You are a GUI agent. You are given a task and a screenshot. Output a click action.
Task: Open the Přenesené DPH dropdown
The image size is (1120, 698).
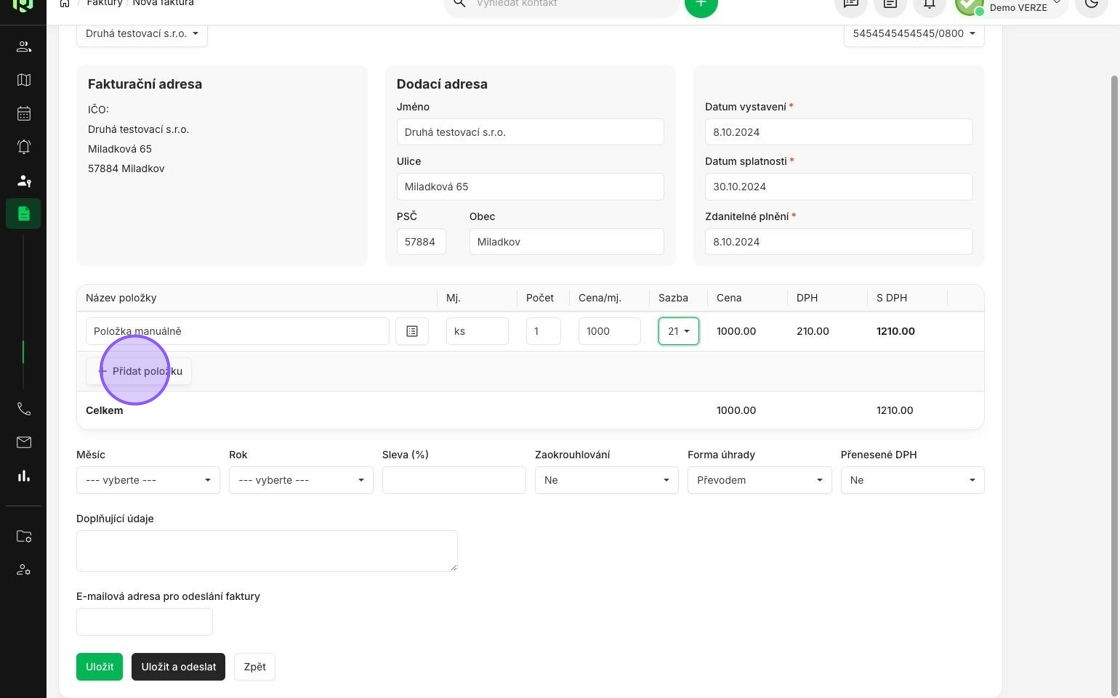point(912,480)
